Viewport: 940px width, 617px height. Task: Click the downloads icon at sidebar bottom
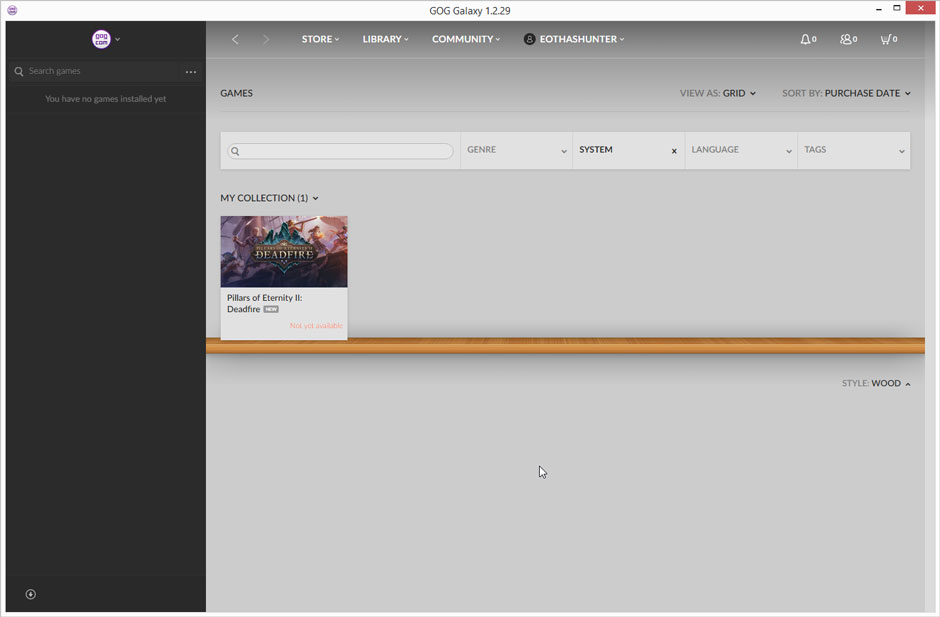click(30, 594)
